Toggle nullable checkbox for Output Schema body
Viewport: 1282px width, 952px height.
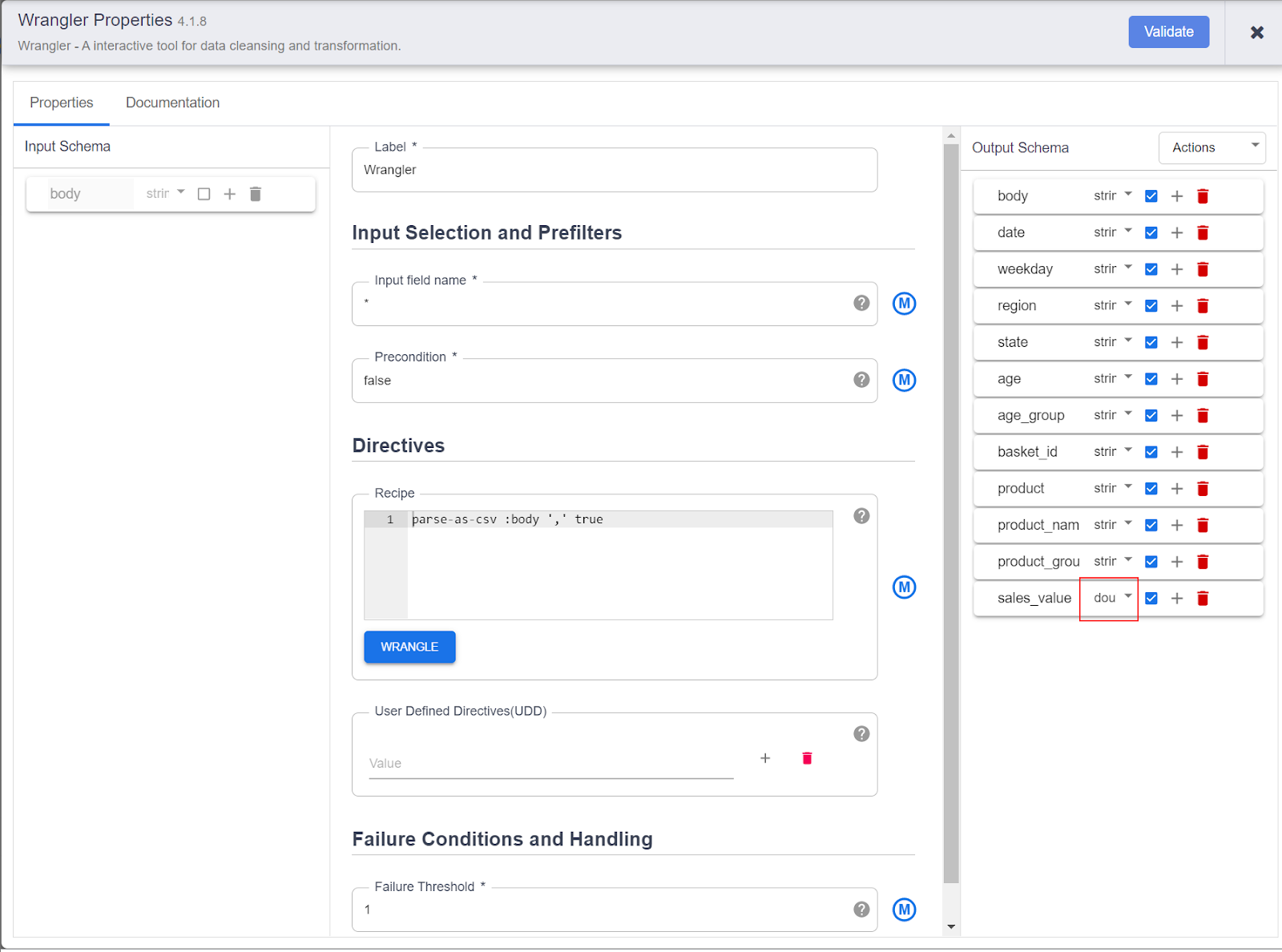click(x=1151, y=196)
